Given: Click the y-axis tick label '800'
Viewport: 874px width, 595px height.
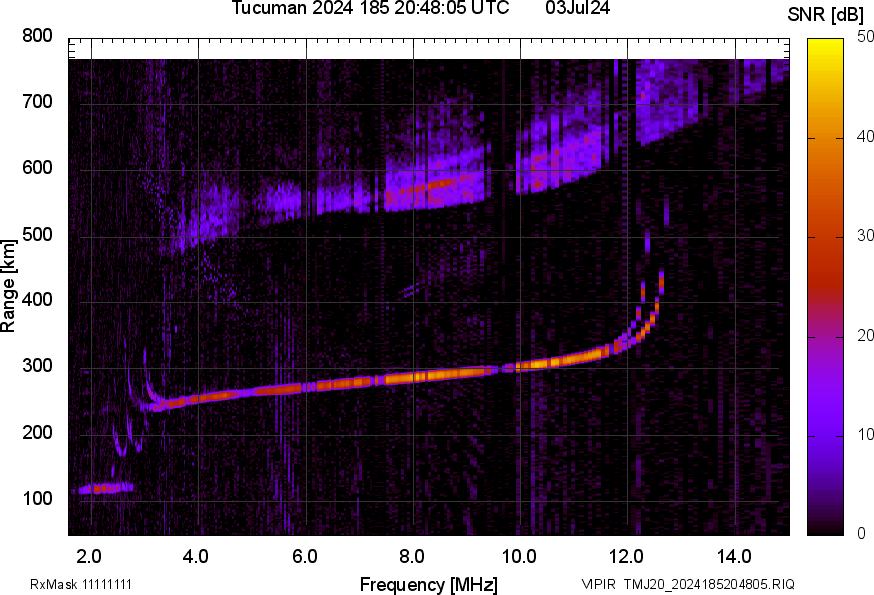Looking at the screenshot, I should [37, 36].
